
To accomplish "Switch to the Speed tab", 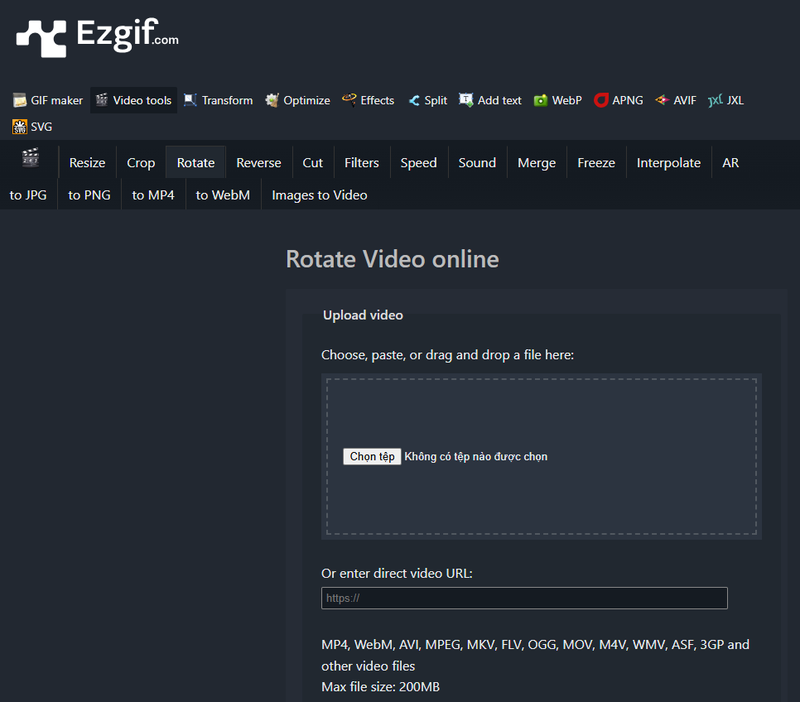I will 418,163.
